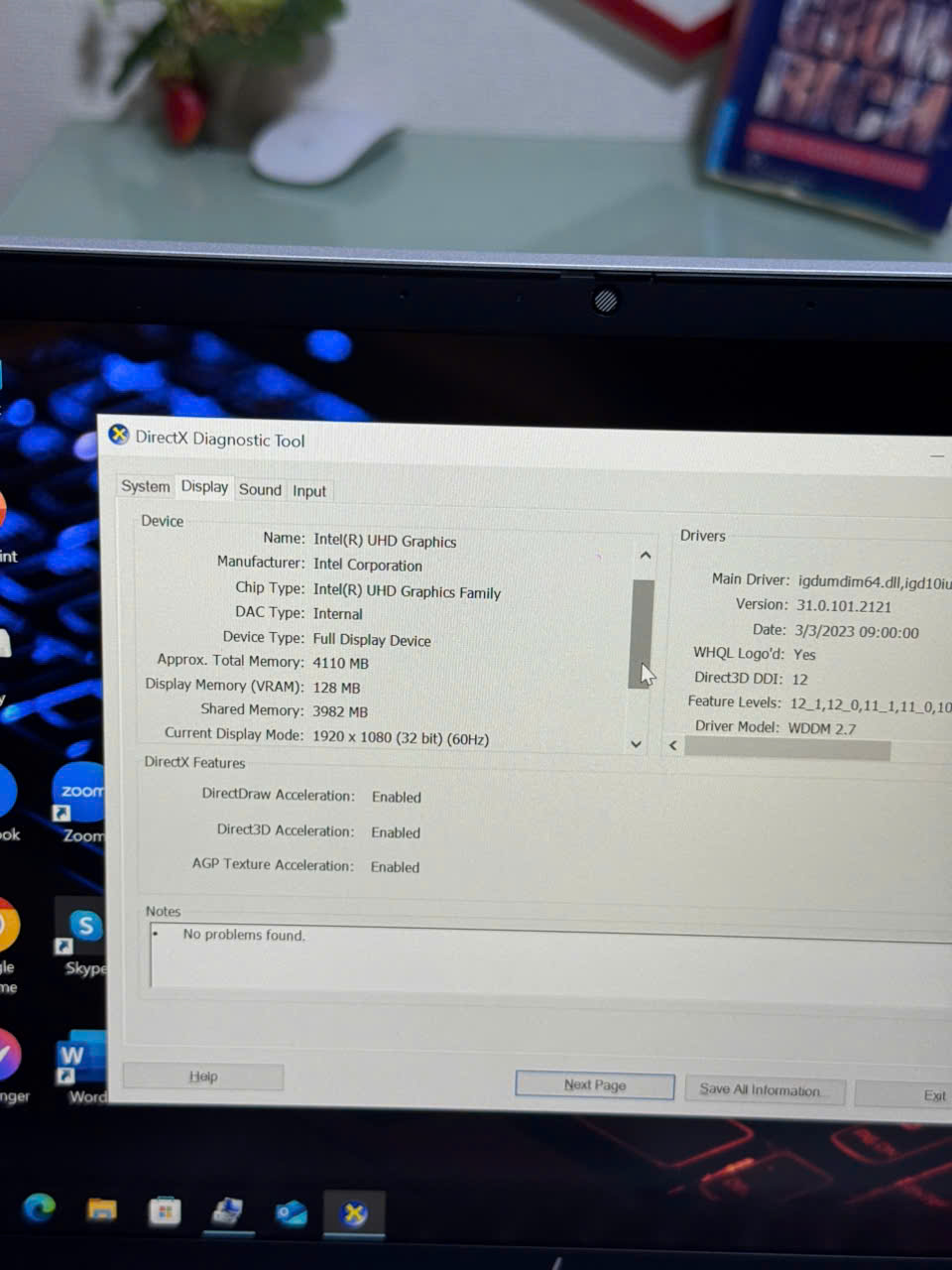Select the Word desktop shortcut
Screen dimensions: 952x1270
83,1070
